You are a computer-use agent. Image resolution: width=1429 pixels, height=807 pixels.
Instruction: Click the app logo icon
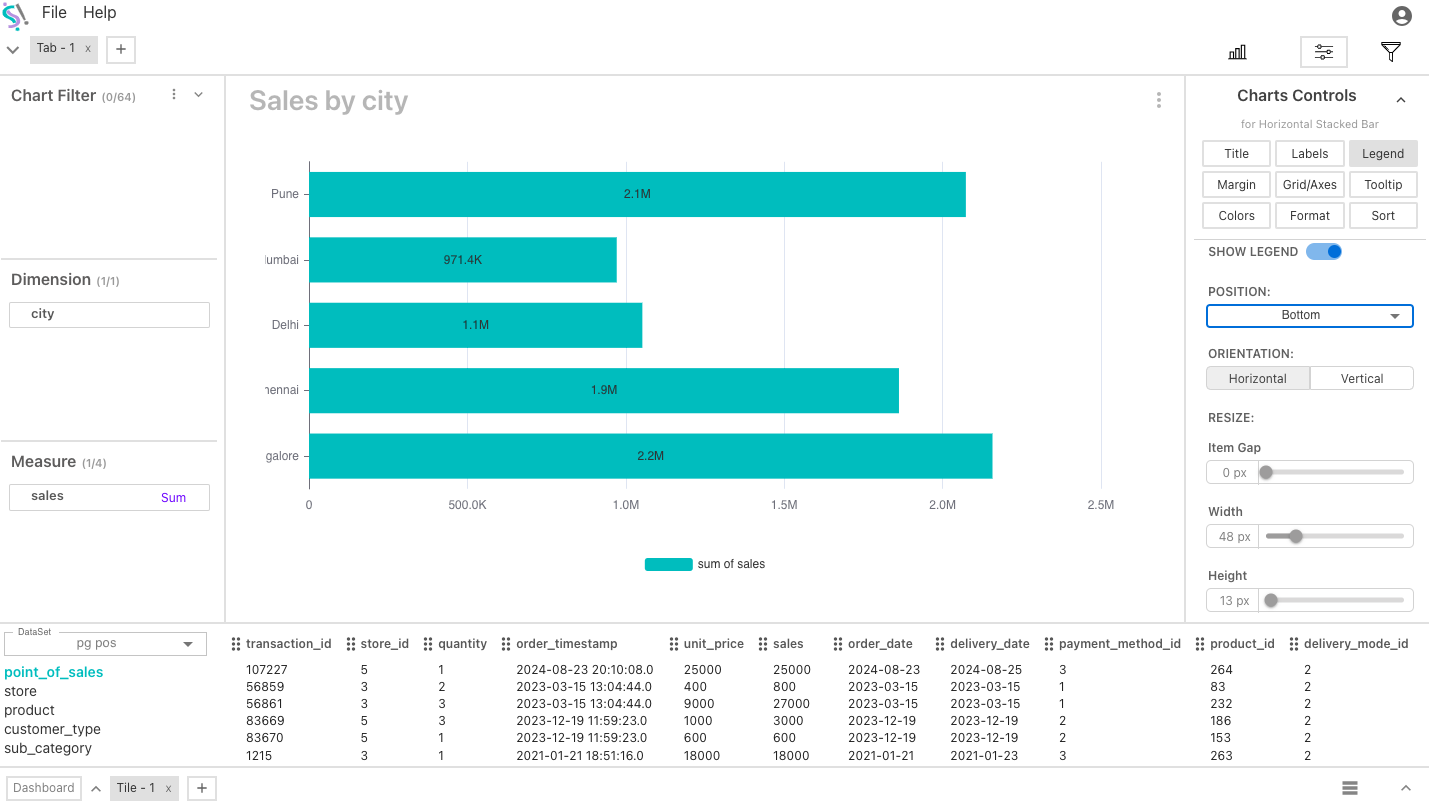pyautogui.click(x=16, y=15)
